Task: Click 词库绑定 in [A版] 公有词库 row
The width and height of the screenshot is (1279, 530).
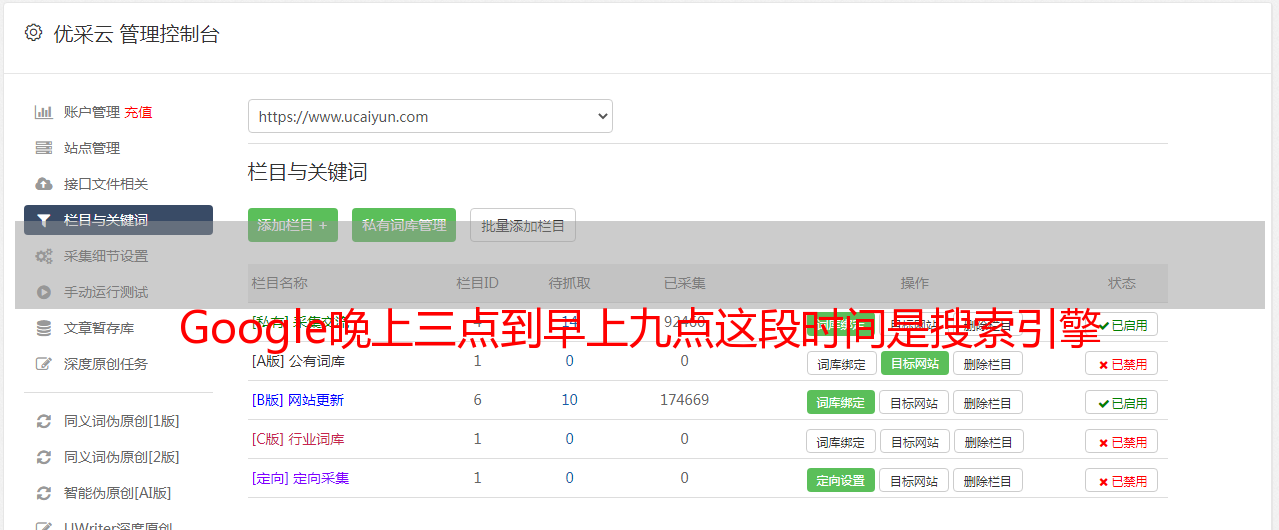Action: [841, 363]
